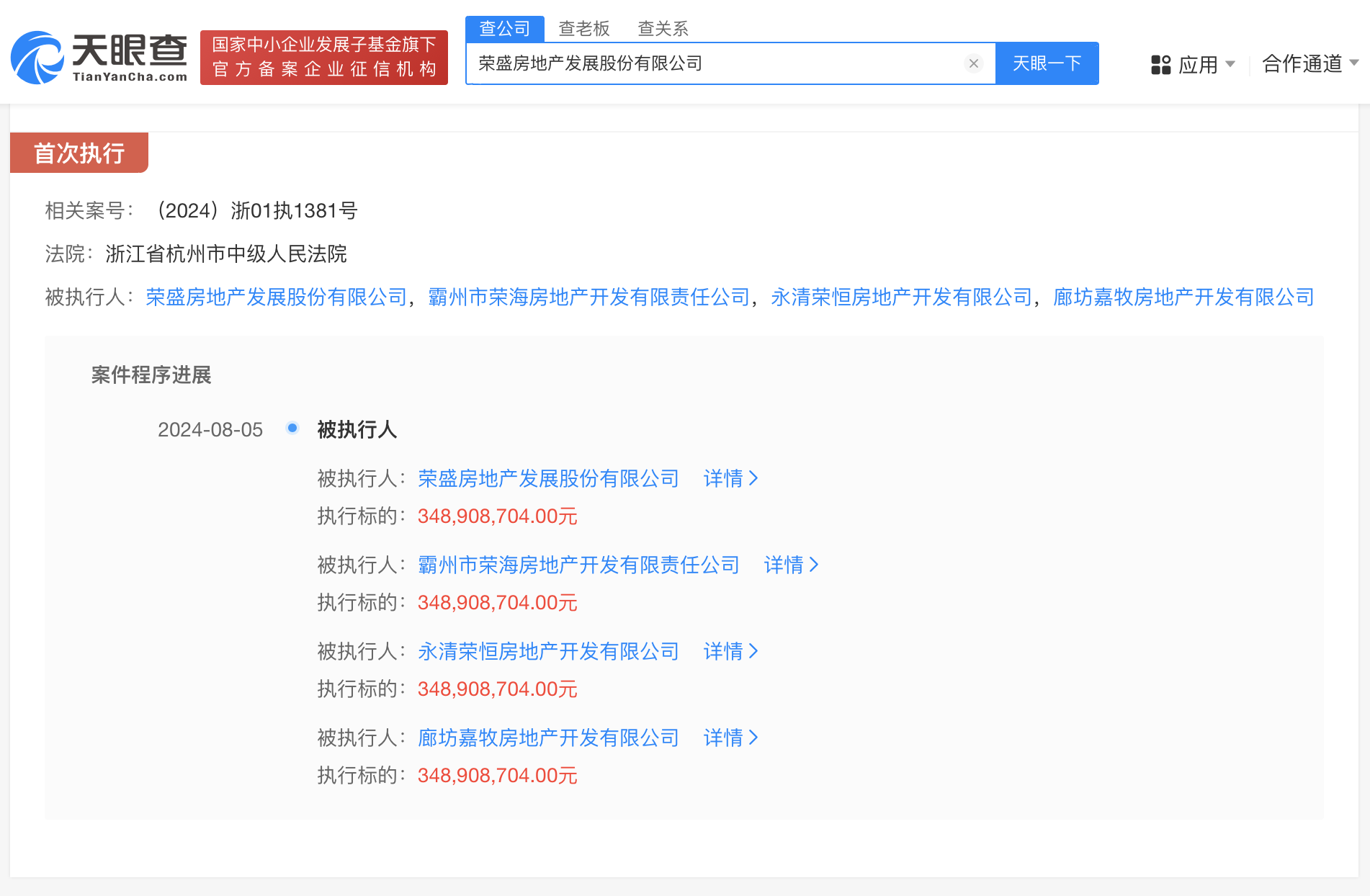Click the chevron after the first 详情 link

[755, 478]
